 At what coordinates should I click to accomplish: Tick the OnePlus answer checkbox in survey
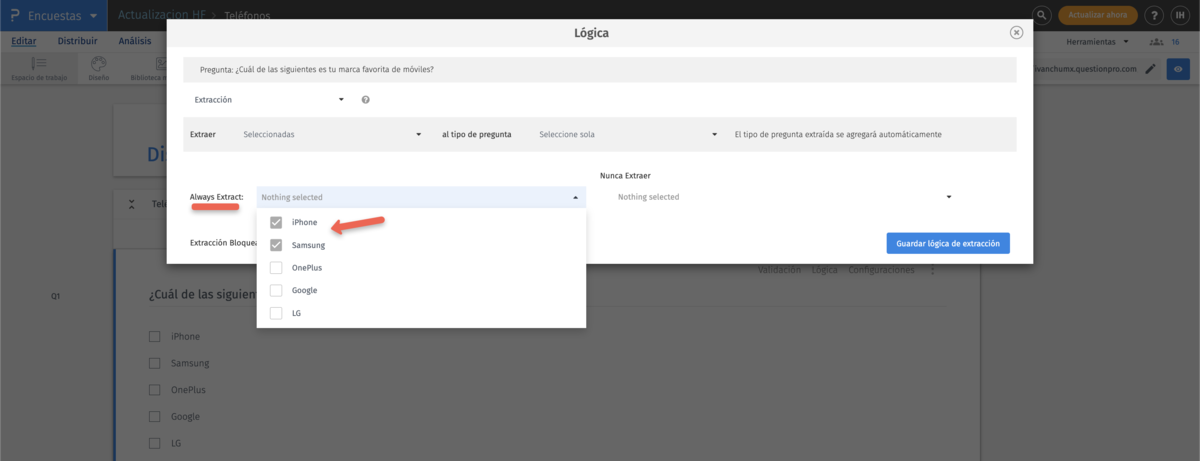pos(154,390)
